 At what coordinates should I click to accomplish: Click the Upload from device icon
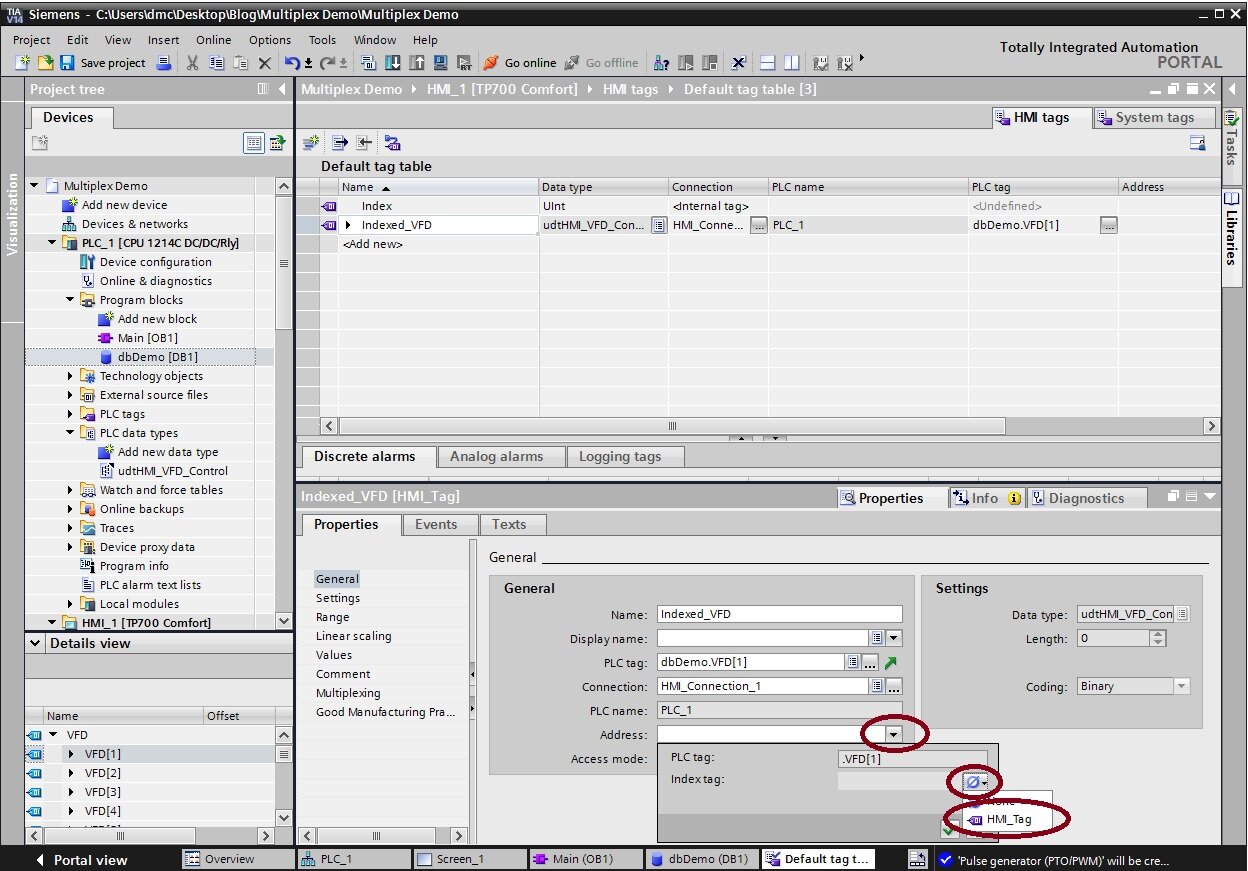[417, 63]
